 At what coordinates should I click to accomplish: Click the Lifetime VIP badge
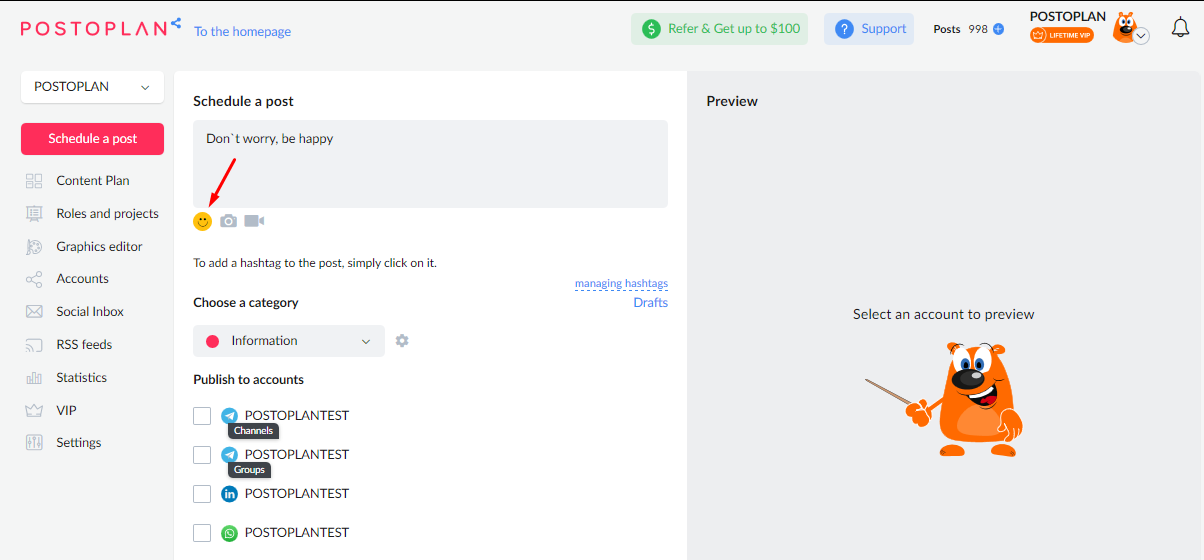1062,35
